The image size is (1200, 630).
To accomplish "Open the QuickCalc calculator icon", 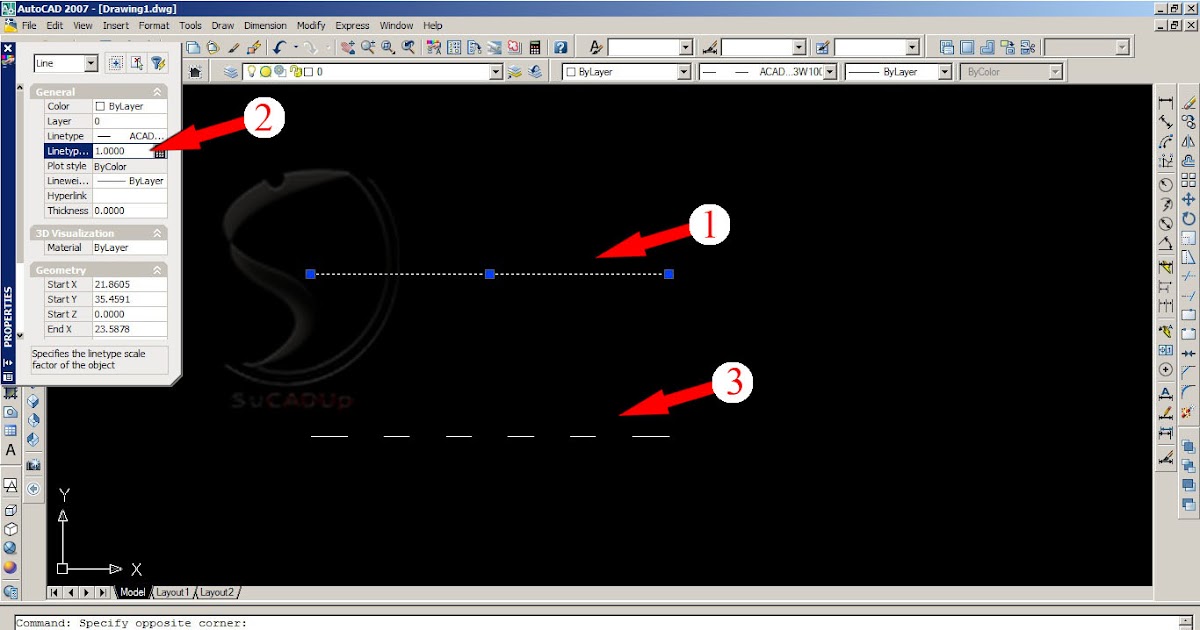I will click(534, 47).
